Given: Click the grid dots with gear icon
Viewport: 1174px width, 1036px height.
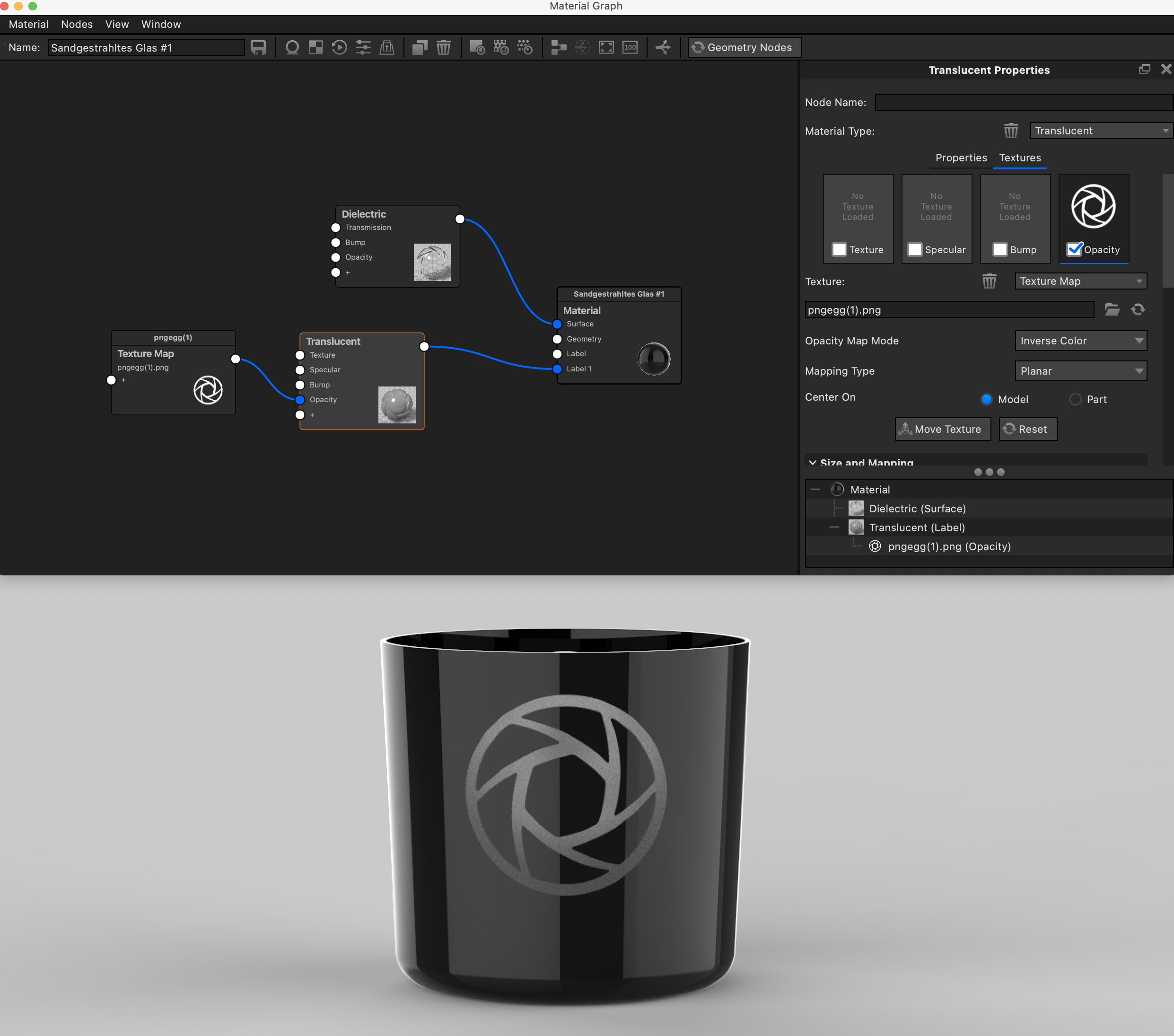Looking at the screenshot, I should point(501,47).
